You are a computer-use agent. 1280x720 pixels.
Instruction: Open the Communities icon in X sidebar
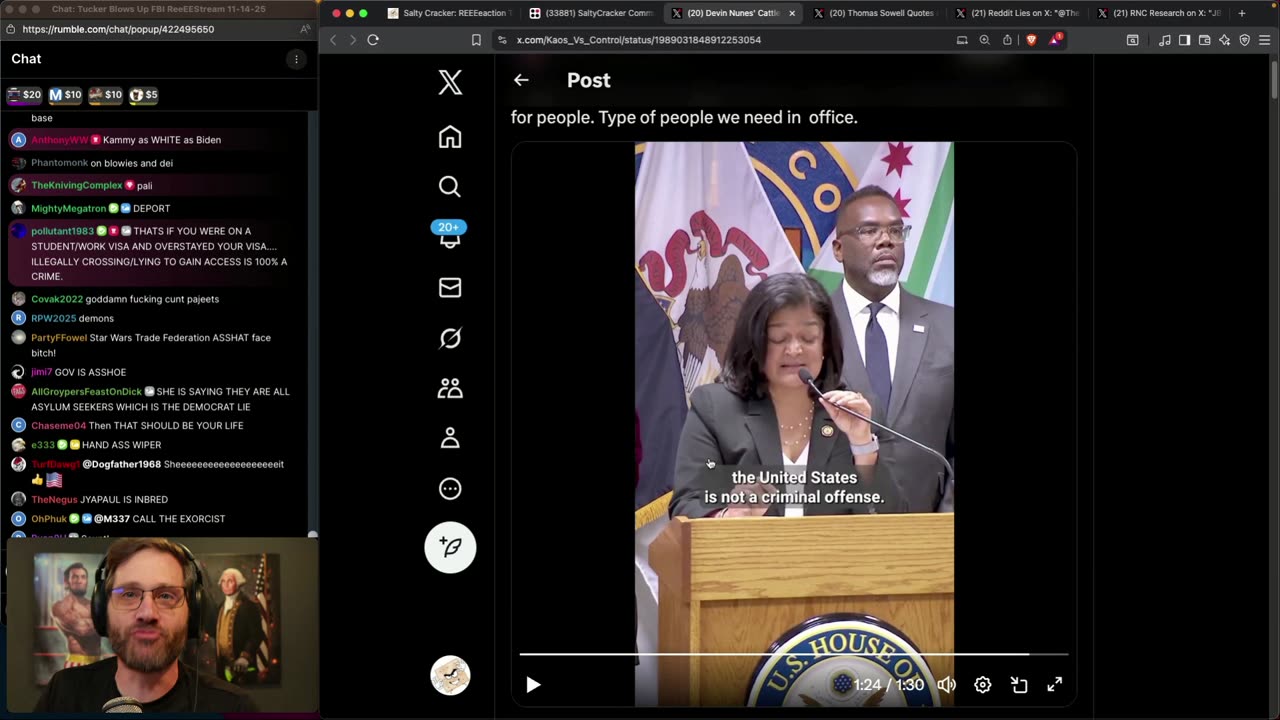point(450,388)
